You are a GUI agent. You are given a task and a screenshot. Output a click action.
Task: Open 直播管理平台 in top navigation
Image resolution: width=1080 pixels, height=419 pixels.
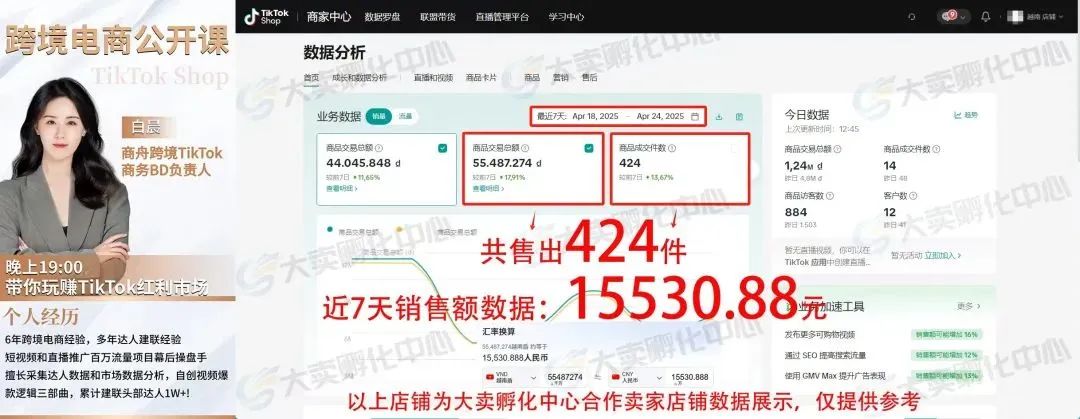(x=502, y=17)
